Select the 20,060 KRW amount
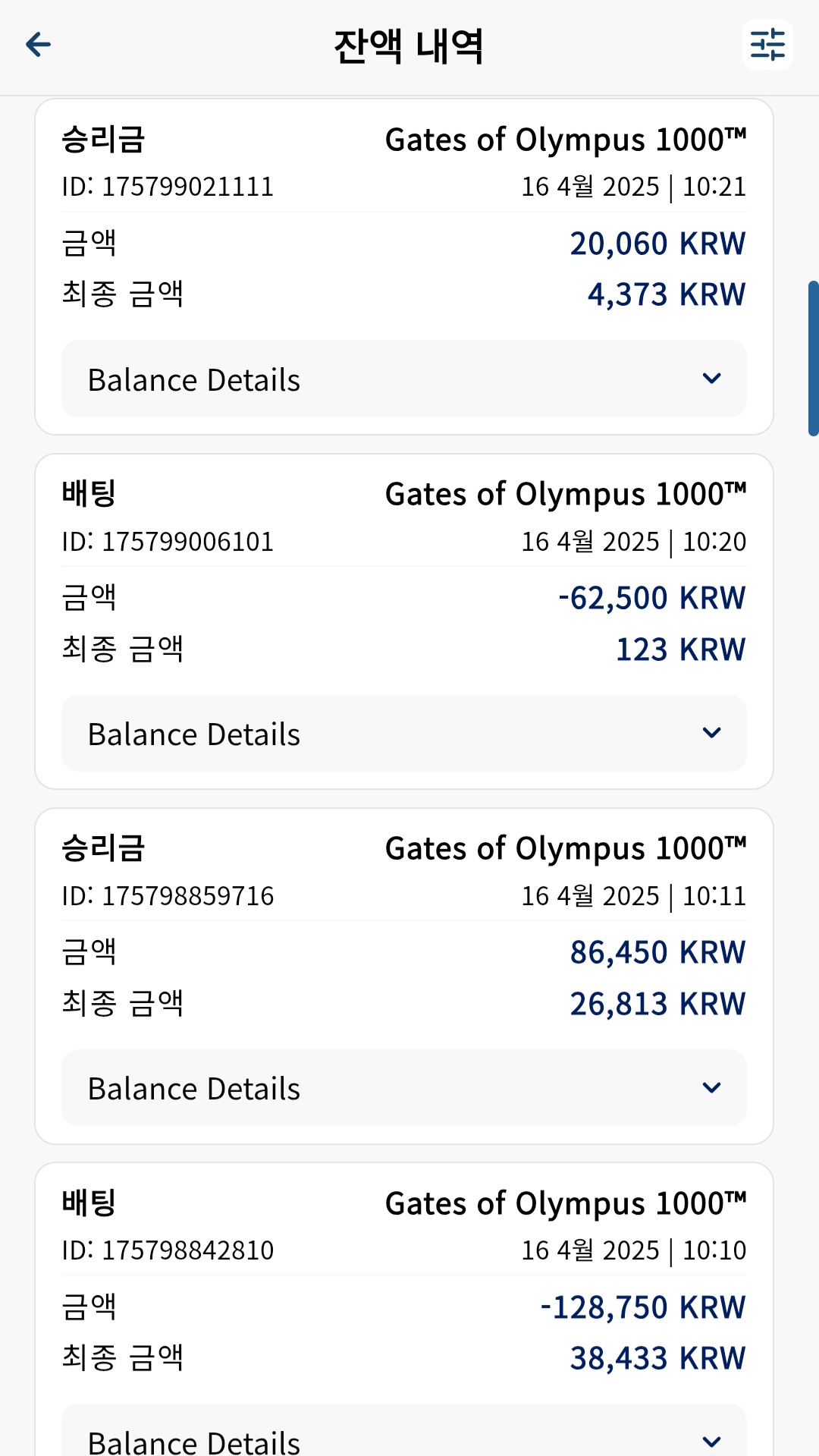 tap(657, 244)
